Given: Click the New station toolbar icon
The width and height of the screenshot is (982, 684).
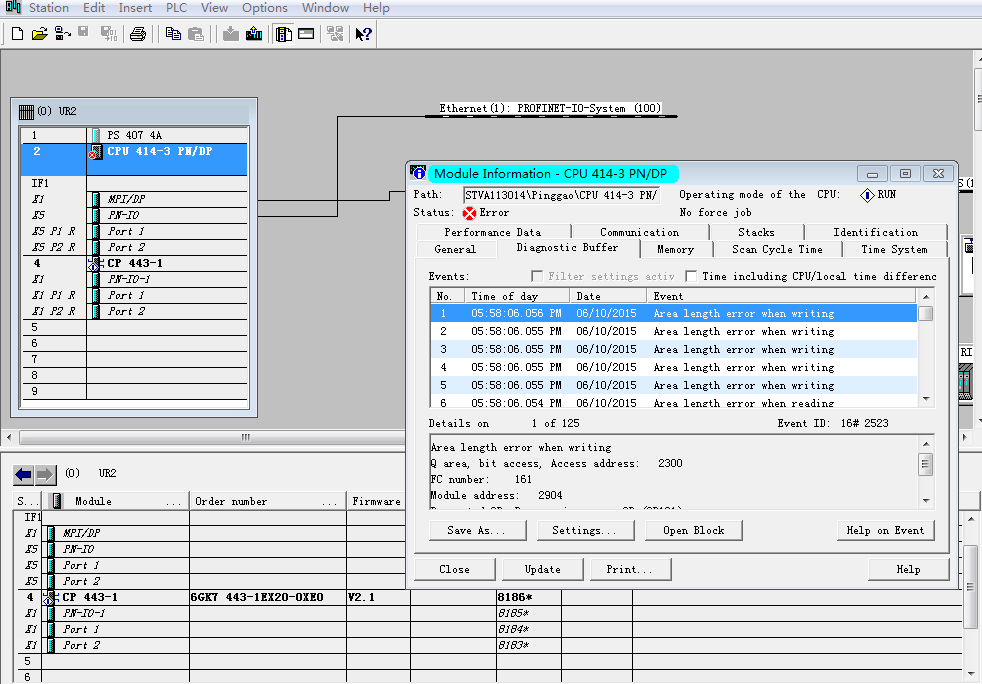Looking at the screenshot, I should [17, 34].
